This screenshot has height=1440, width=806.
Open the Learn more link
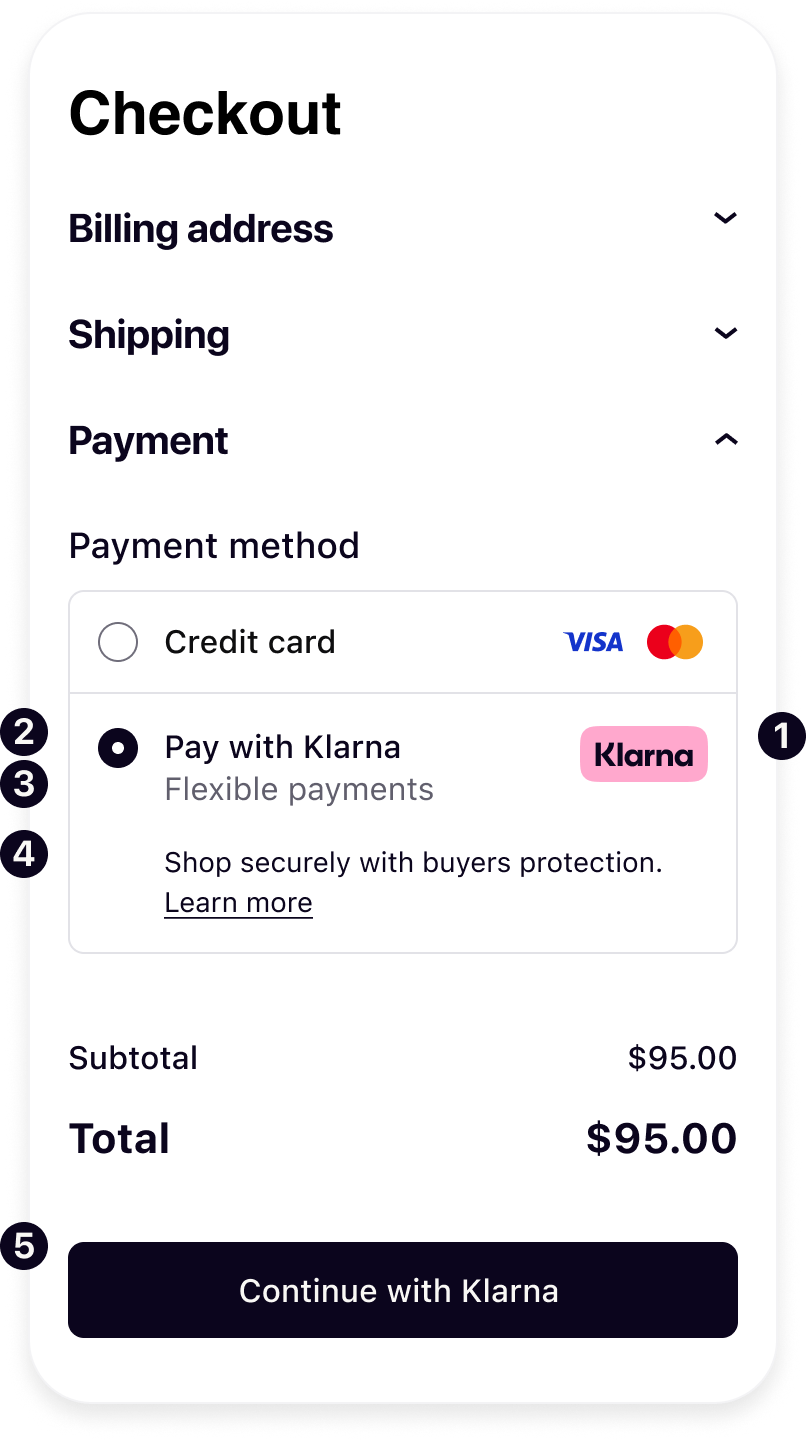click(239, 903)
